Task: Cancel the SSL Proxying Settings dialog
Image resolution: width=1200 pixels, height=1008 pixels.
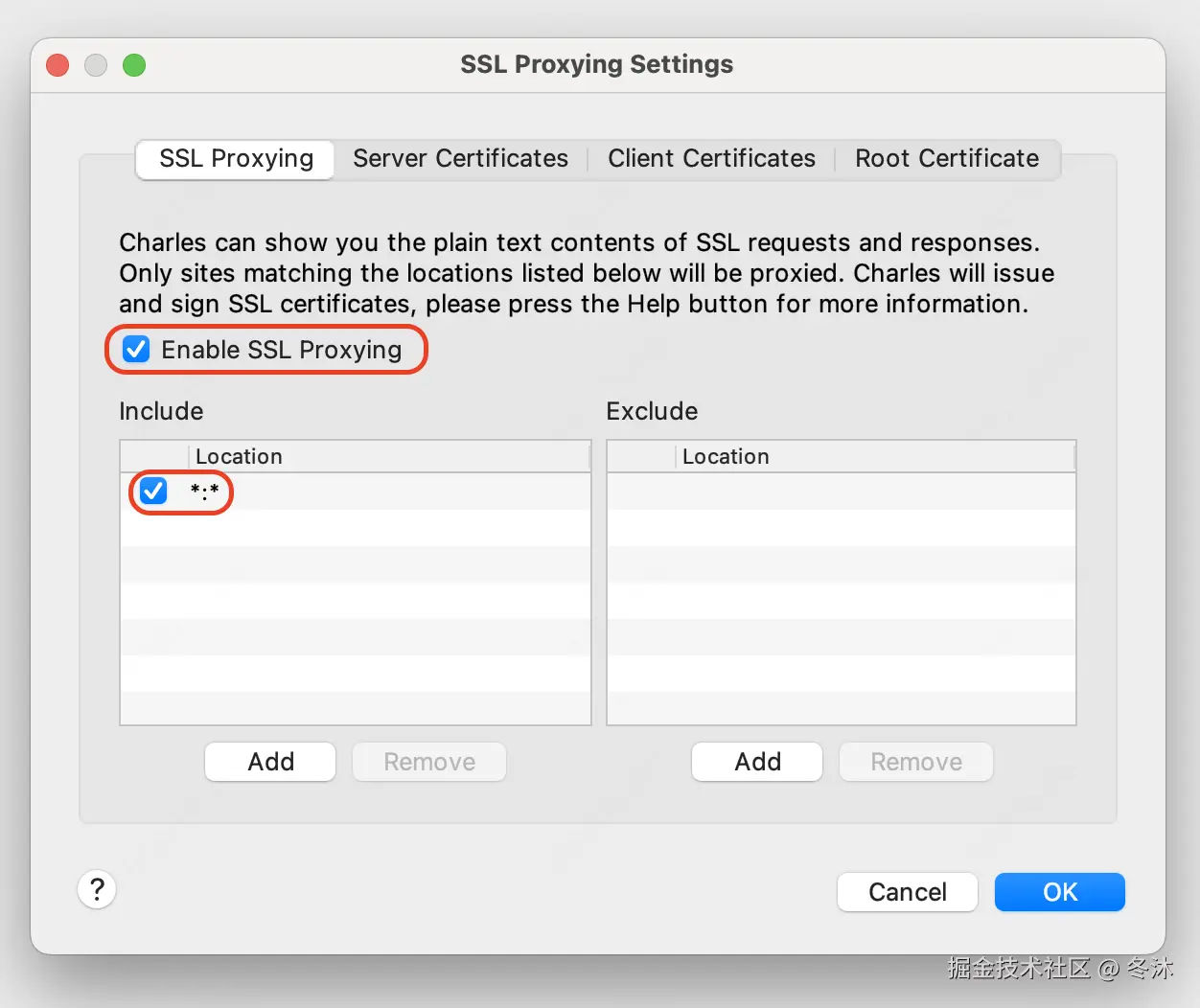Action: pyautogui.click(x=908, y=892)
